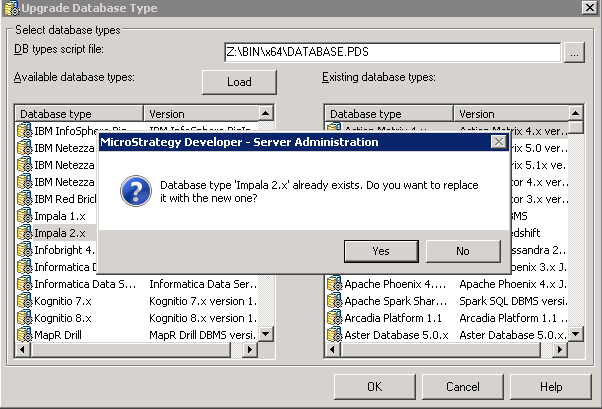This screenshot has width=602, height=409.
Task: Click the icon beside IBM Red Brick
Action: click(25, 199)
